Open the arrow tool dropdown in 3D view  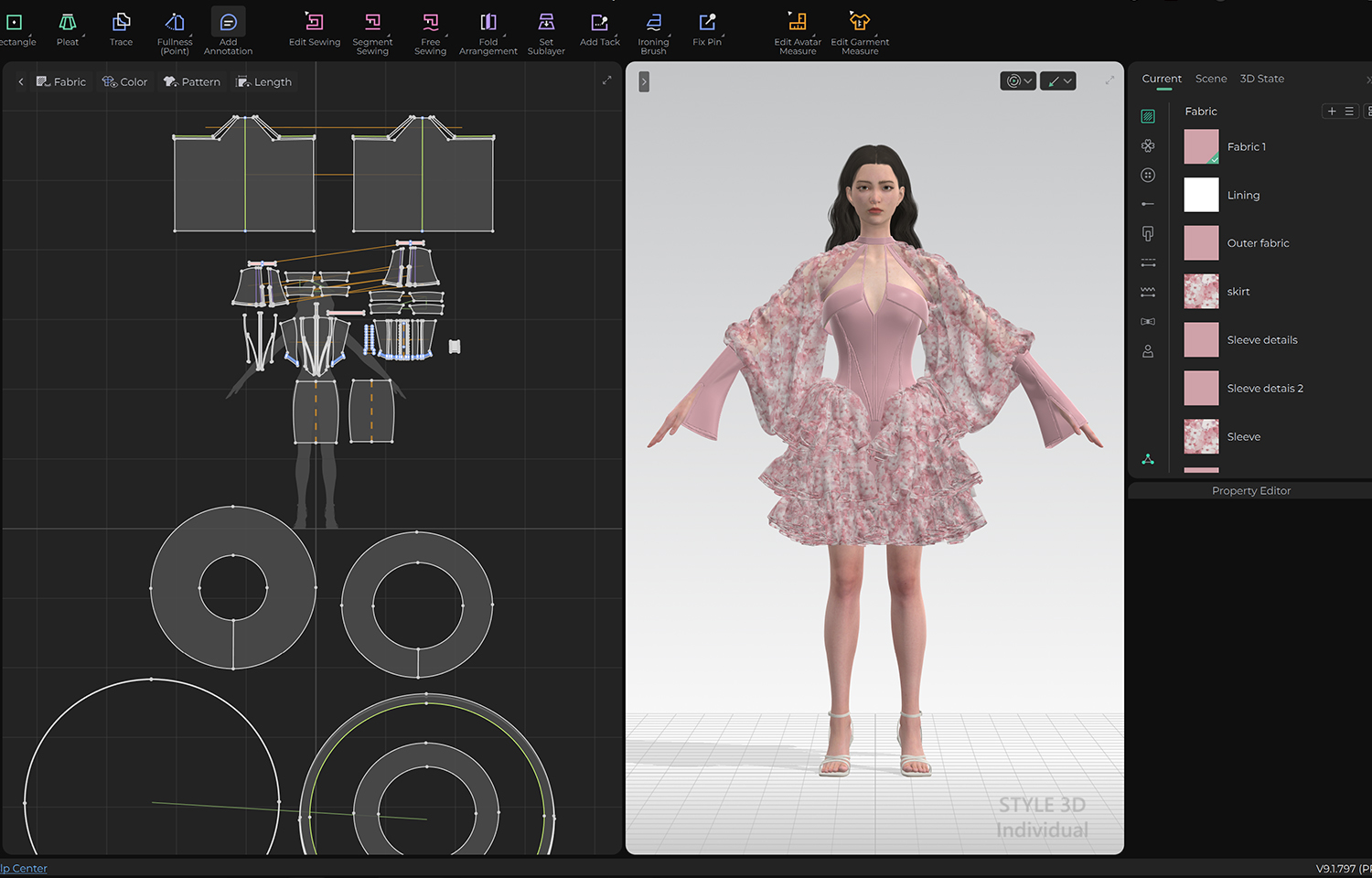coord(1058,81)
